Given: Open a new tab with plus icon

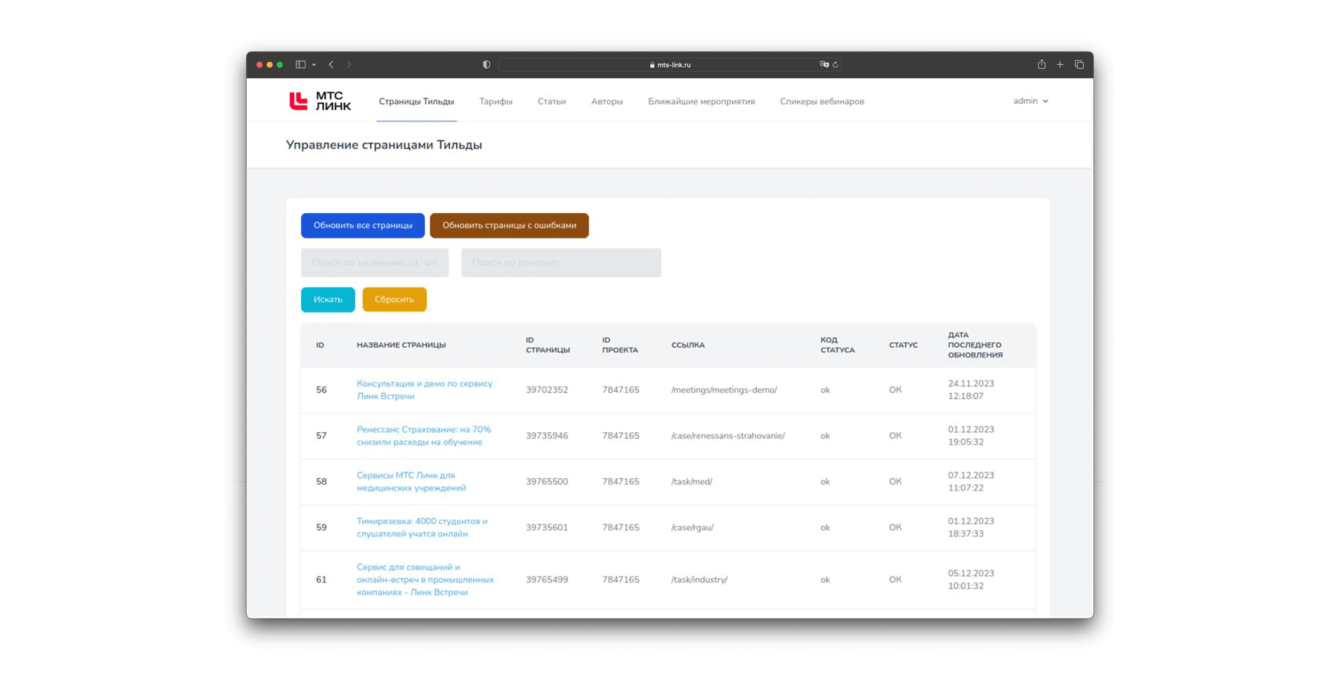Looking at the screenshot, I should [x=1060, y=65].
